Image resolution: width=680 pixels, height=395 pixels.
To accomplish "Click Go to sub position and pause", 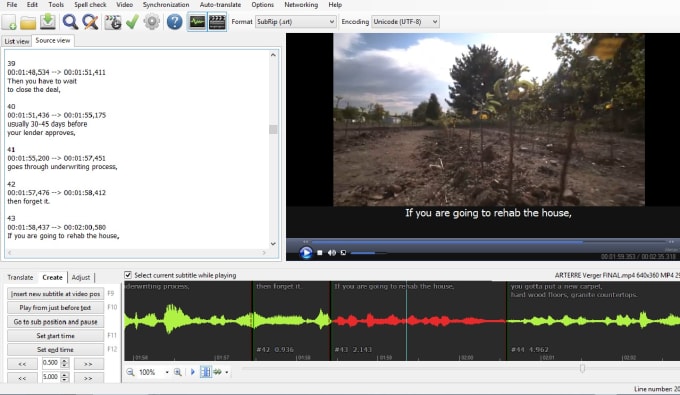I will (x=55, y=322).
